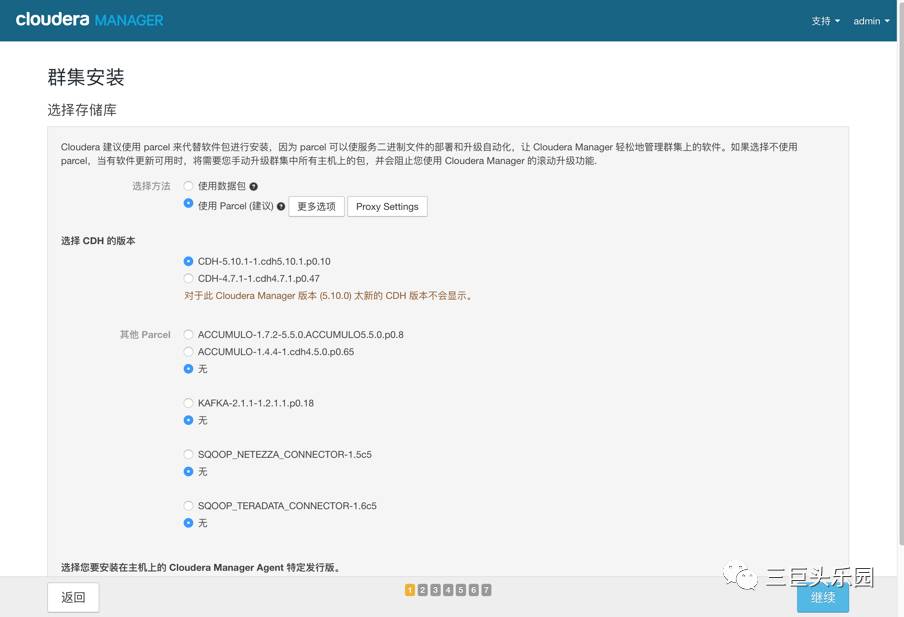Image resolution: width=904 pixels, height=617 pixels.
Task: Click the 更多选项 button
Action: pos(317,206)
